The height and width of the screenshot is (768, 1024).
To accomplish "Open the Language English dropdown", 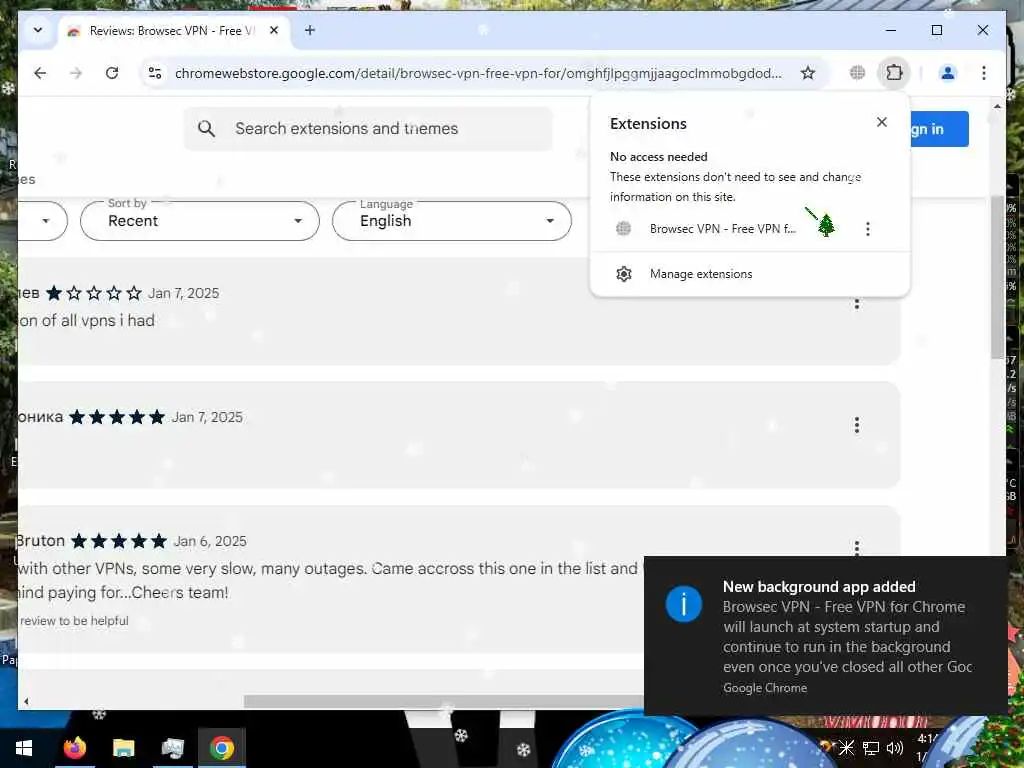I will (x=452, y=221).
